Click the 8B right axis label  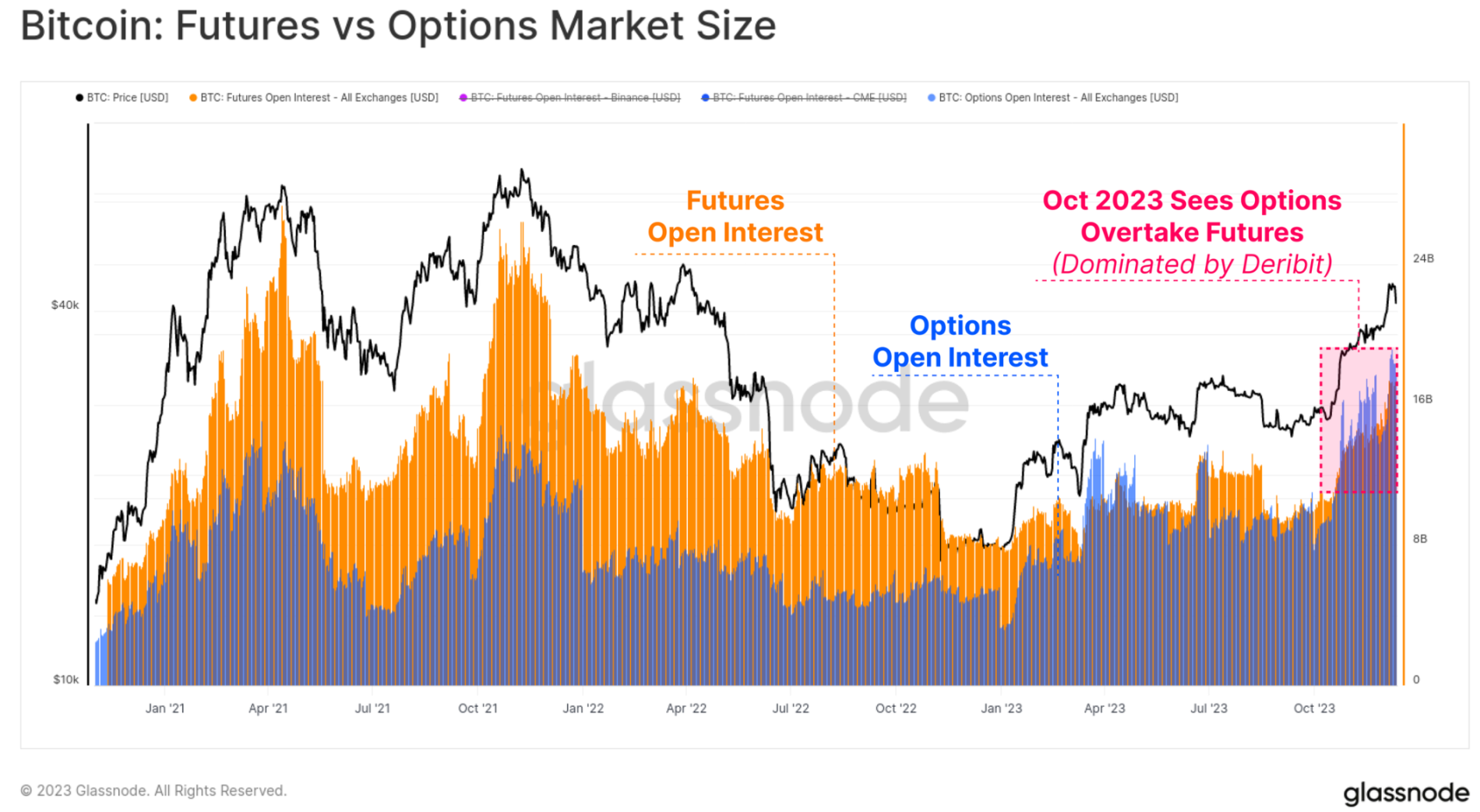(x=1420, y=539)
